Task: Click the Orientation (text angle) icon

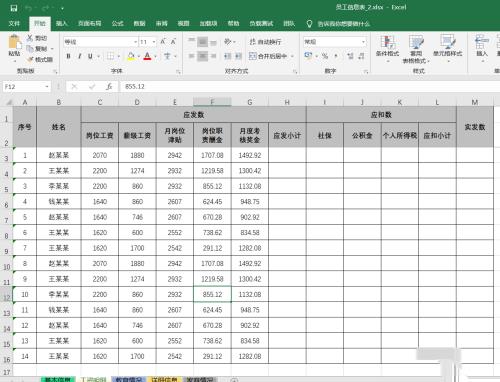Action: point(228,42)
